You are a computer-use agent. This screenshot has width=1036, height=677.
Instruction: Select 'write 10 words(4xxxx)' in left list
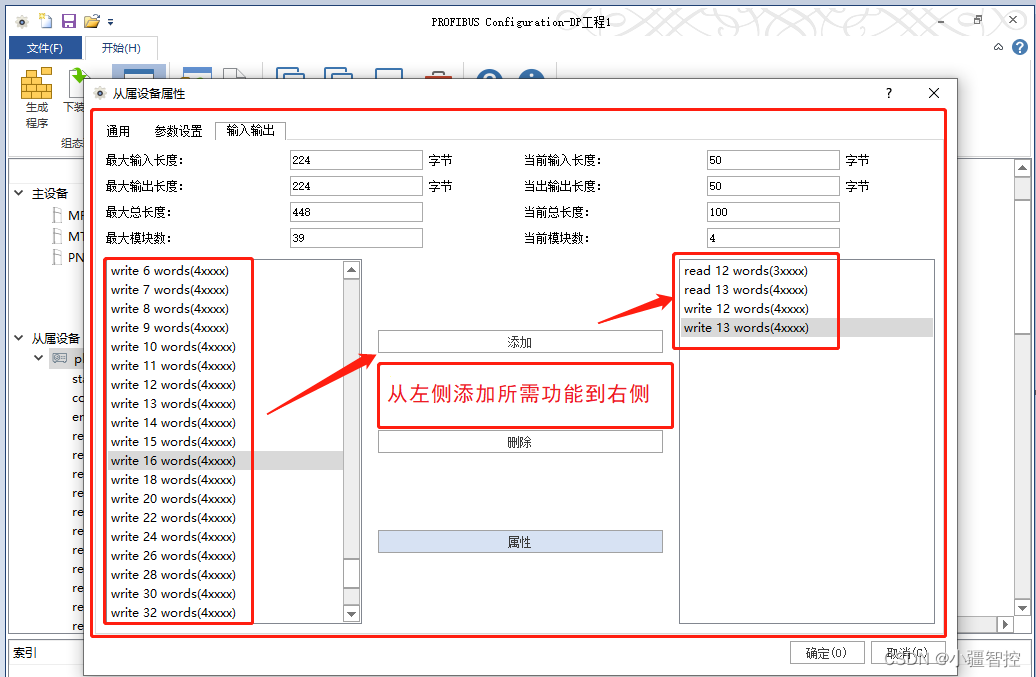(225, 347)
